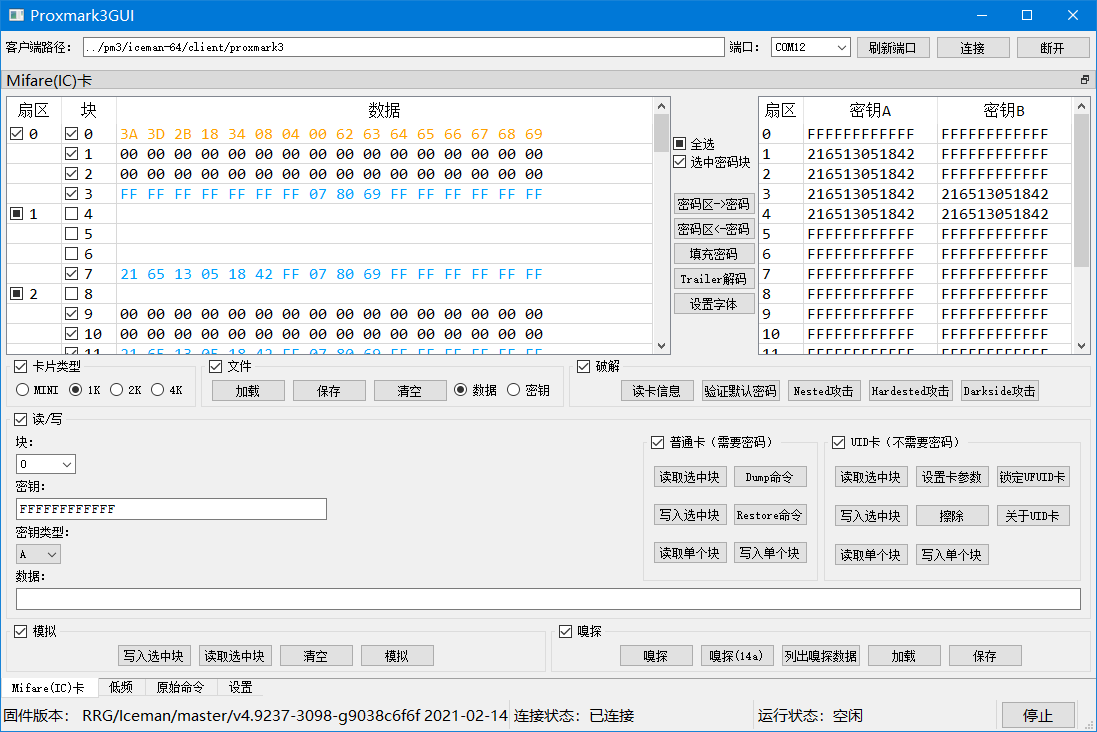
Task: Uncheck the 选中密码块 checkbox
Action: 680,162
